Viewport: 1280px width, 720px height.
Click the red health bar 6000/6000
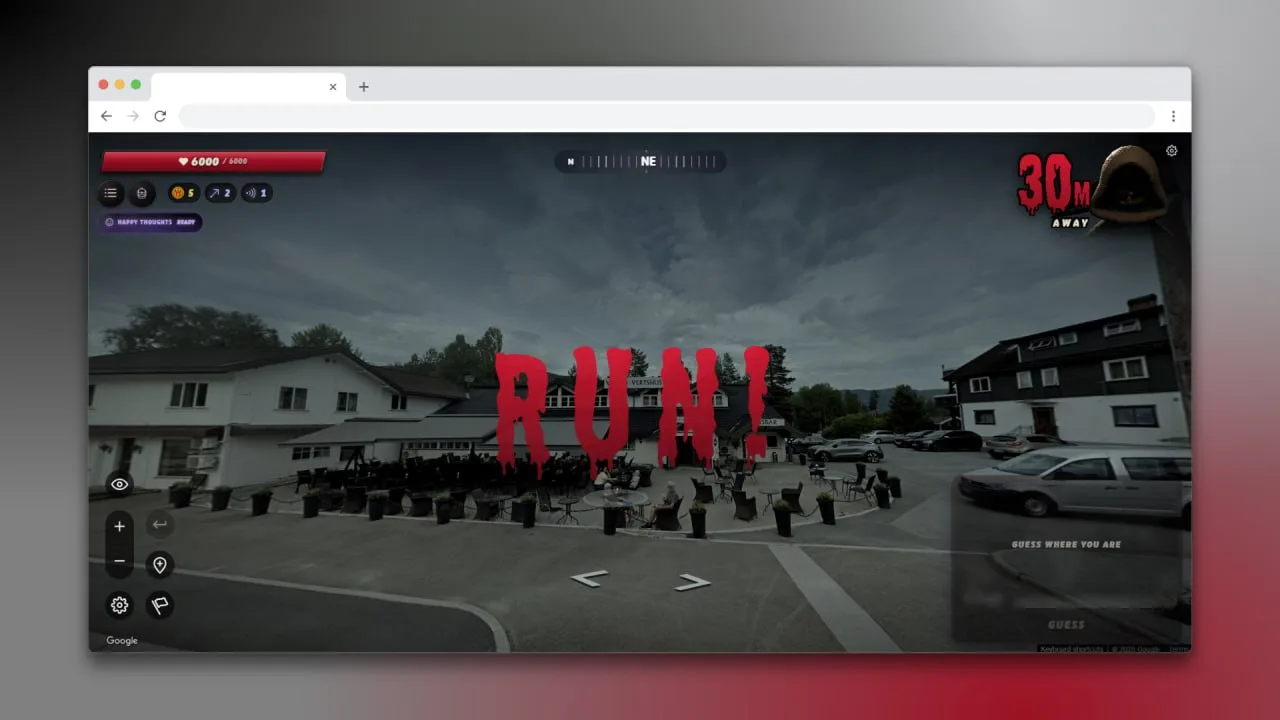pos(213,161)
